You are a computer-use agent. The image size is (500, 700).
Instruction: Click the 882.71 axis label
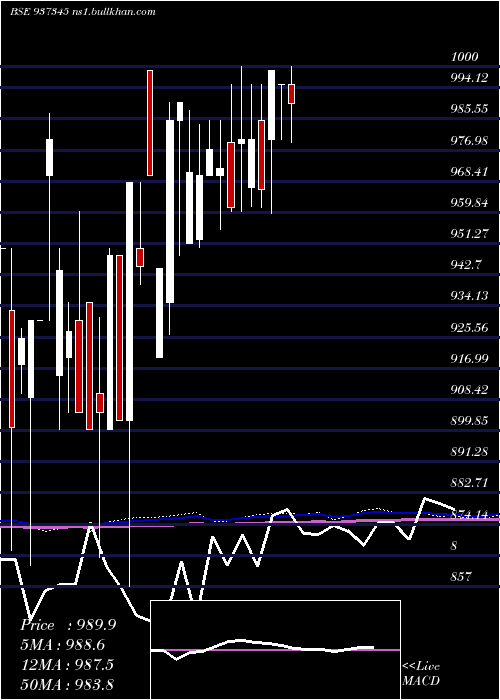click(469, 483)
